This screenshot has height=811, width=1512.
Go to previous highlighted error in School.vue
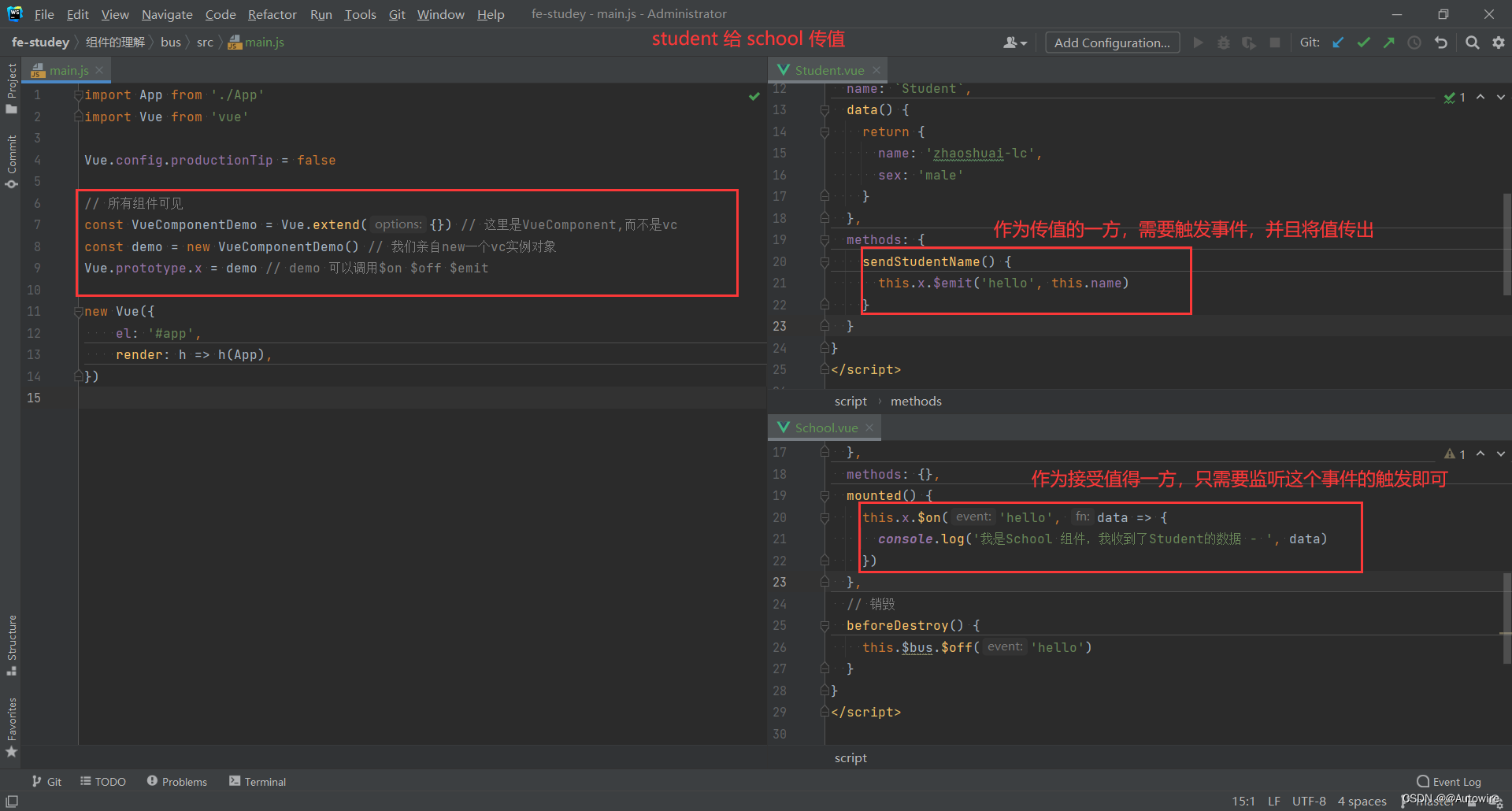tap(1480, 454)
